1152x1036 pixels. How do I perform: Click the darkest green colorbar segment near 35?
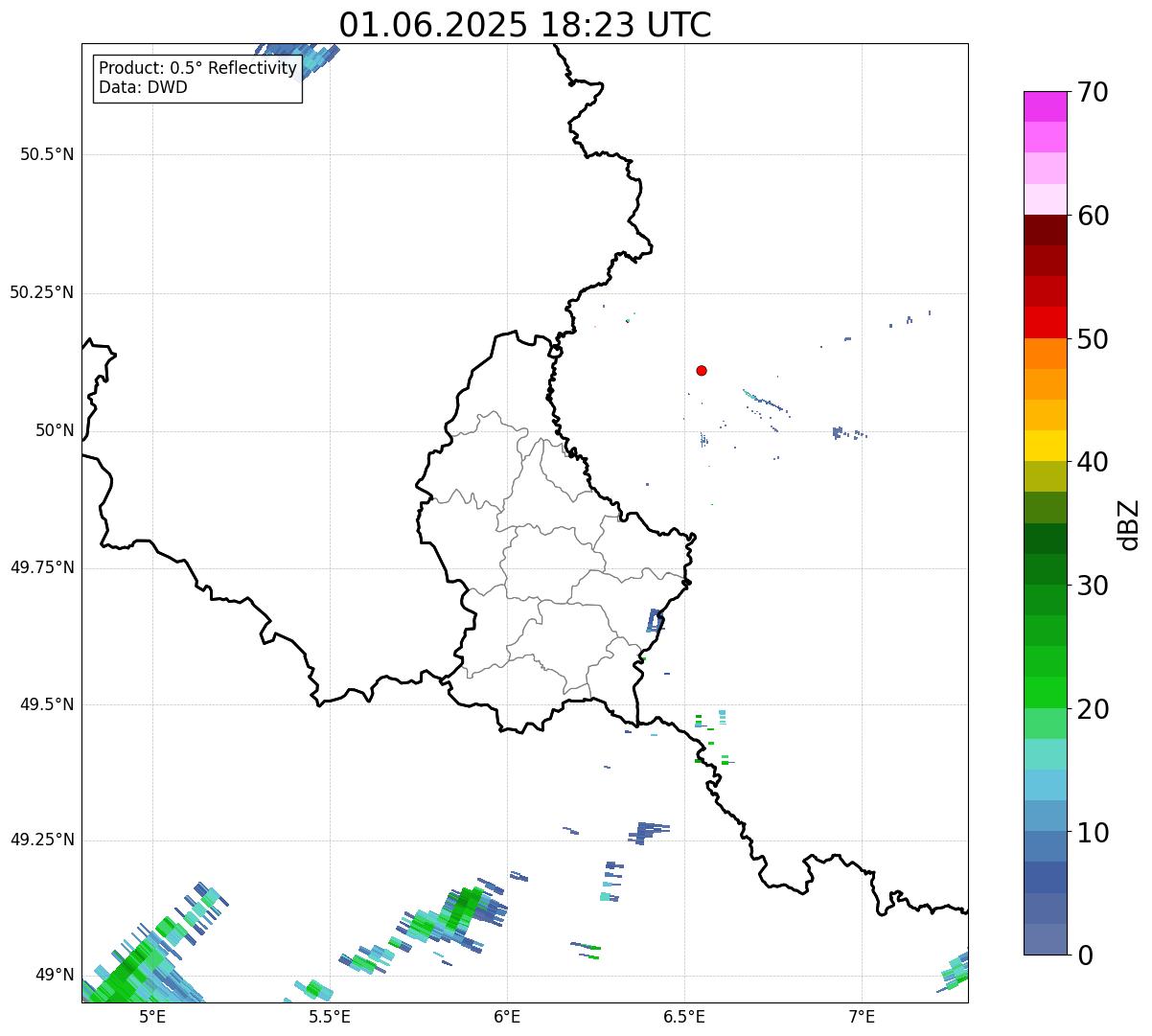1046,539
